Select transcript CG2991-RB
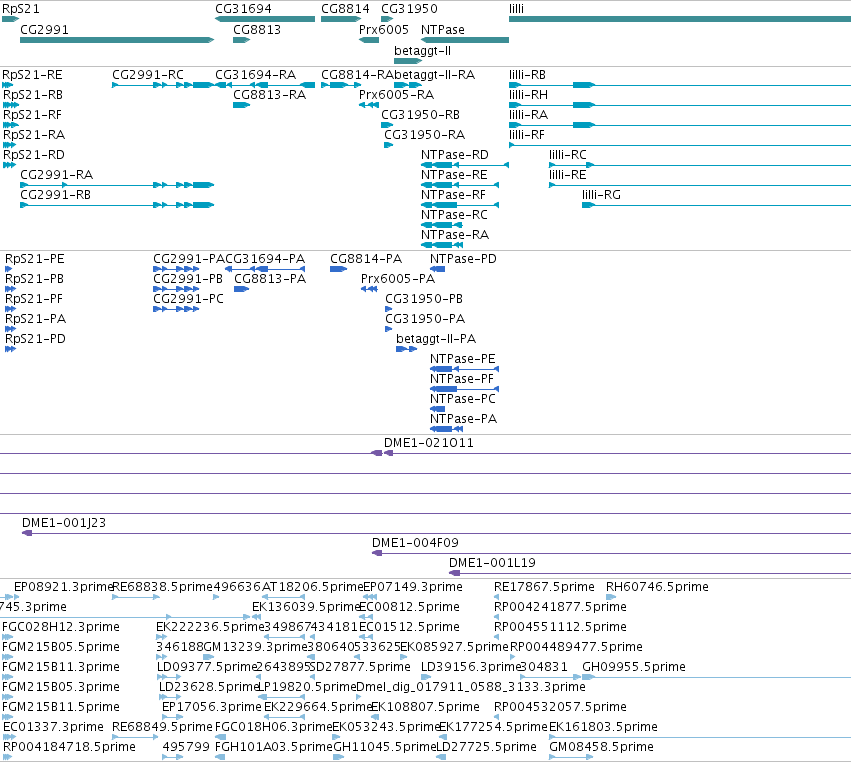851x762 pixels. coord(55,195)
